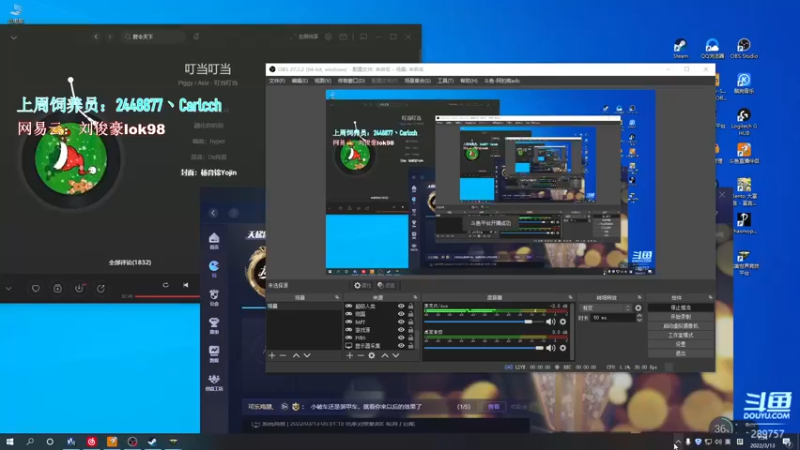Viewport: 800px width, 450px height.
Task: Click the collect icon beside the heart
Action: pyautogui.click(x=58, y=288)
